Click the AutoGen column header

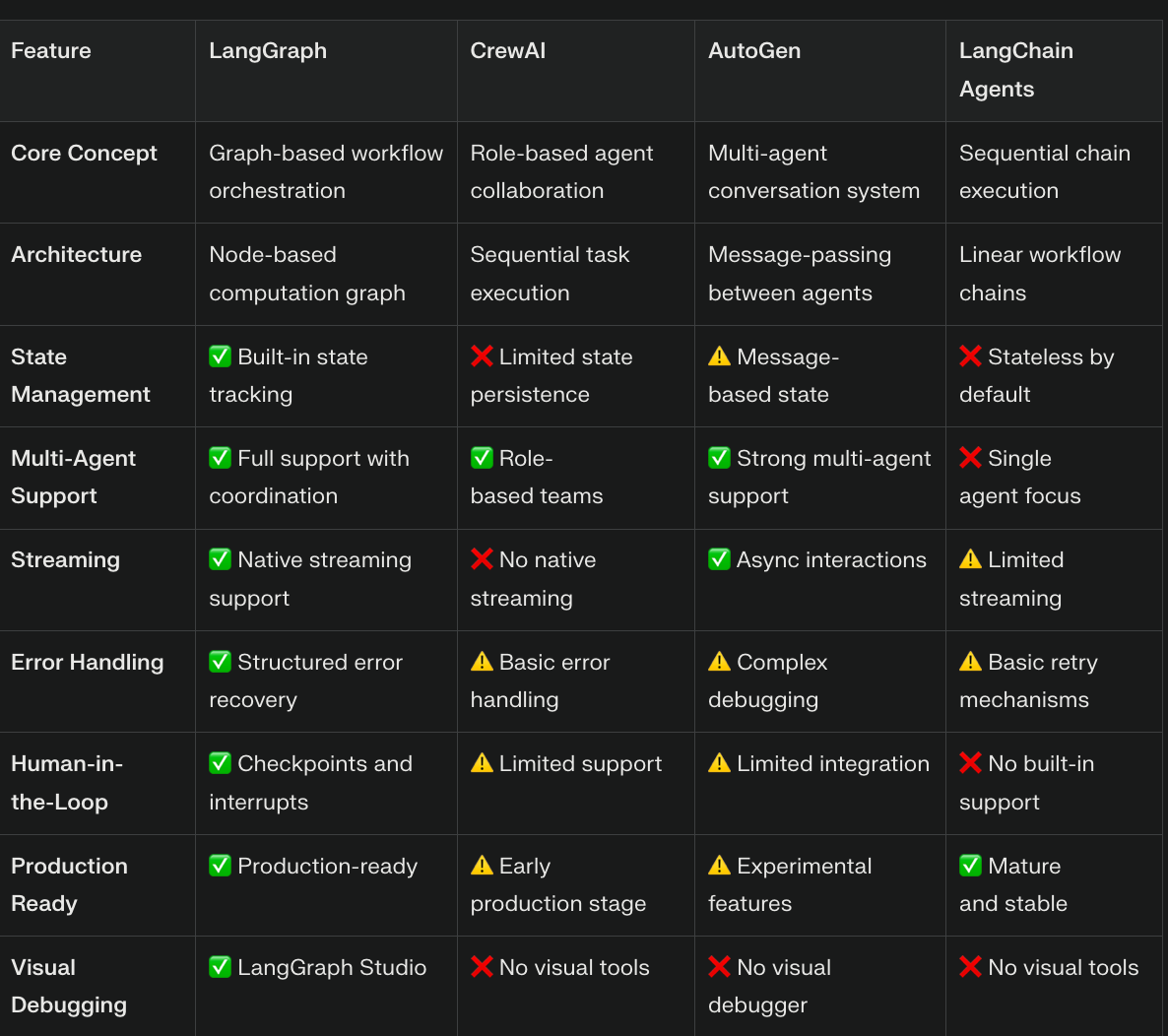754,50
